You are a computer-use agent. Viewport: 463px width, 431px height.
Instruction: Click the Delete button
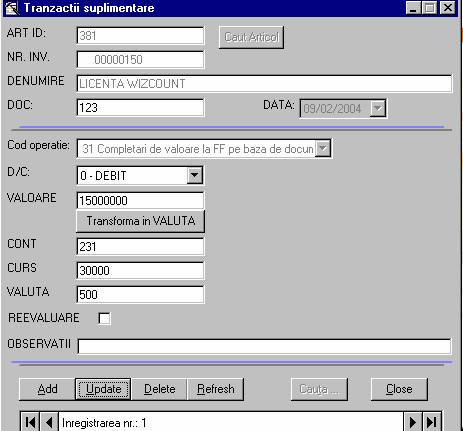click(160, 389)
